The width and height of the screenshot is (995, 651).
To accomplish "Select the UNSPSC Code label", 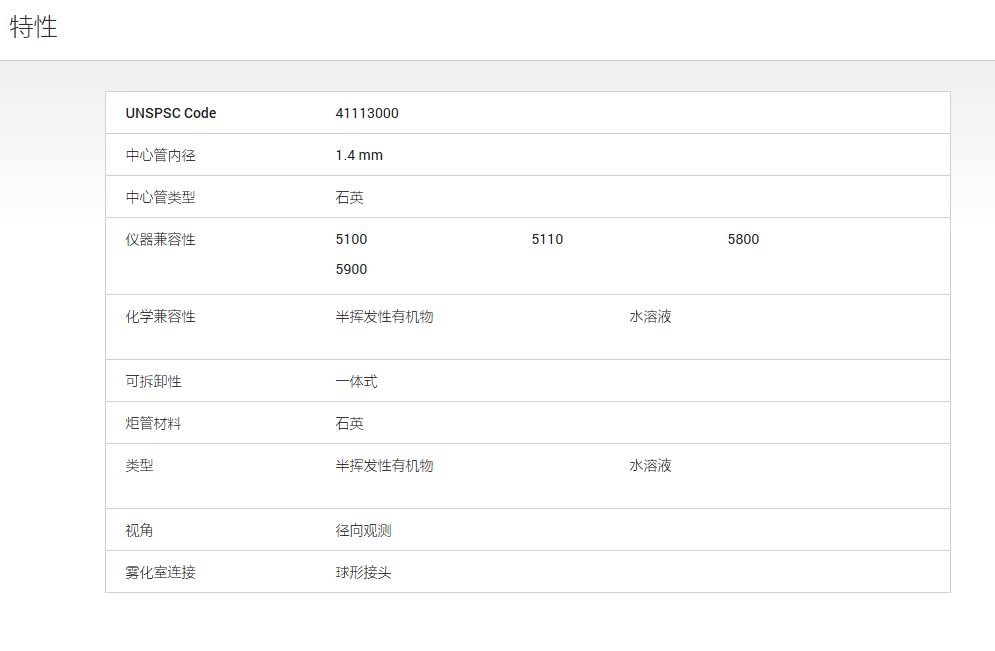I will click(x=171, y=113).
